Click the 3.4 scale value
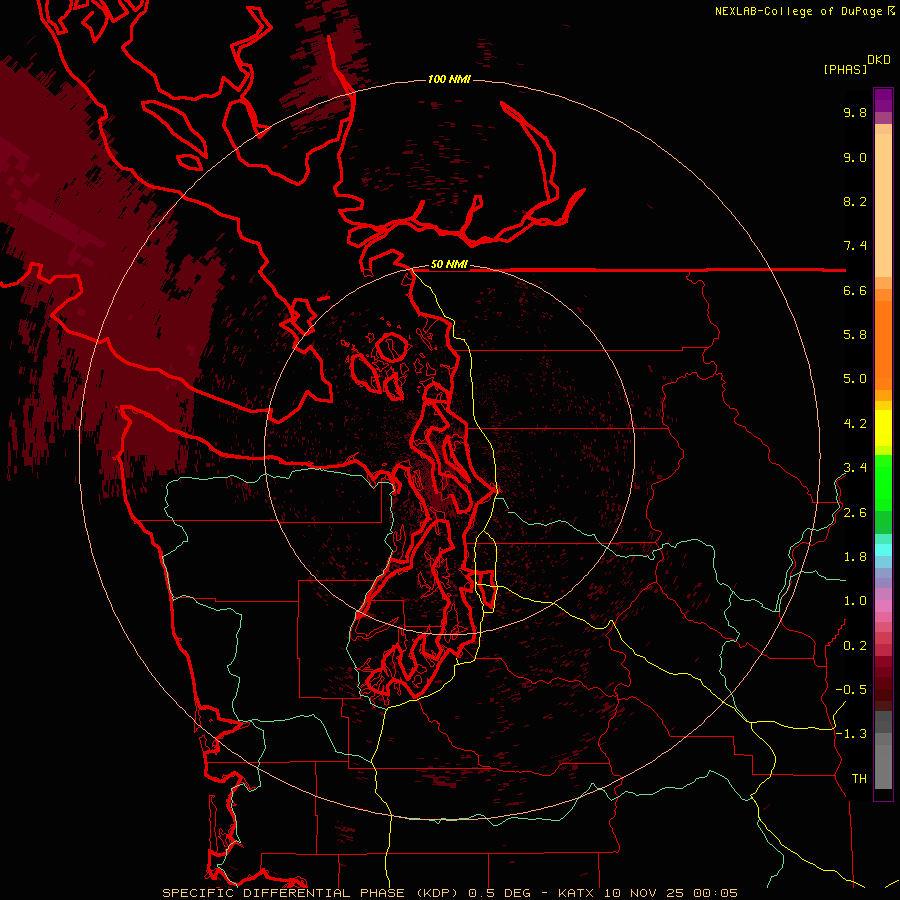900x900 pixels. pyautogui.click(x=855, y=468)
